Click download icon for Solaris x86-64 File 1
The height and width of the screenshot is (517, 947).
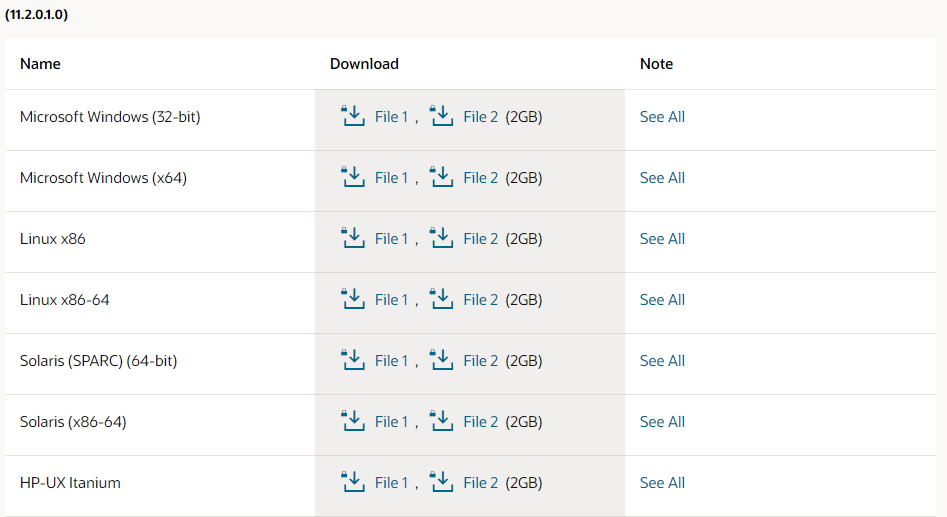pyautogui.click(x=353, y=420)
